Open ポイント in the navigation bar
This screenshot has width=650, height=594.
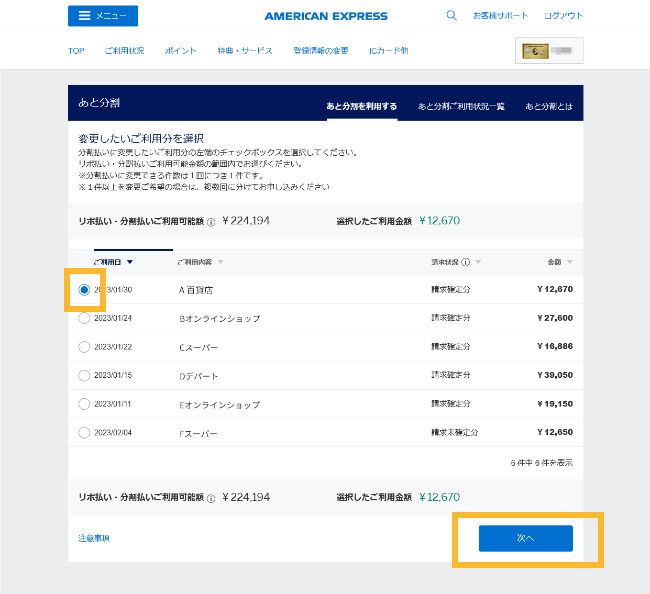[180, 51]
